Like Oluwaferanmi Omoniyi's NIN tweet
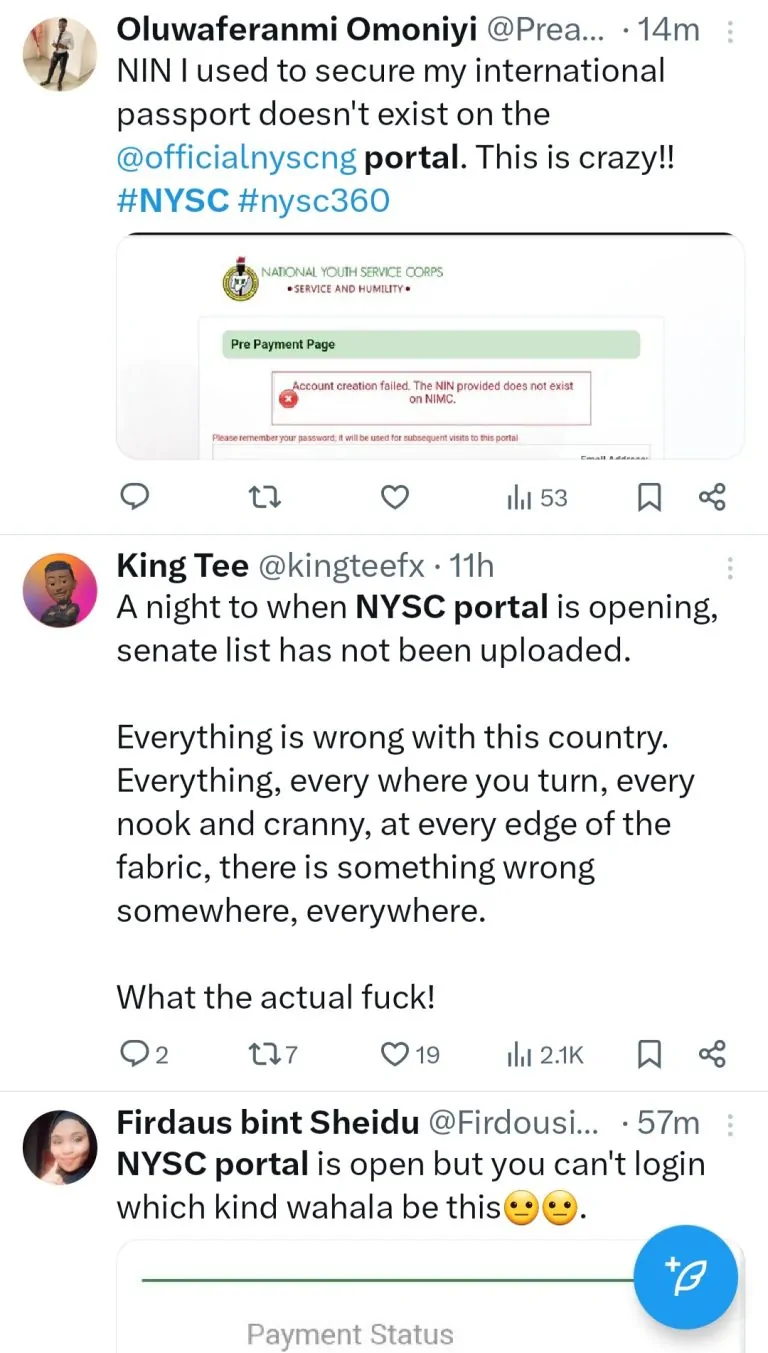The height and width of the screenshot is (1353, 768). point(396,497)
